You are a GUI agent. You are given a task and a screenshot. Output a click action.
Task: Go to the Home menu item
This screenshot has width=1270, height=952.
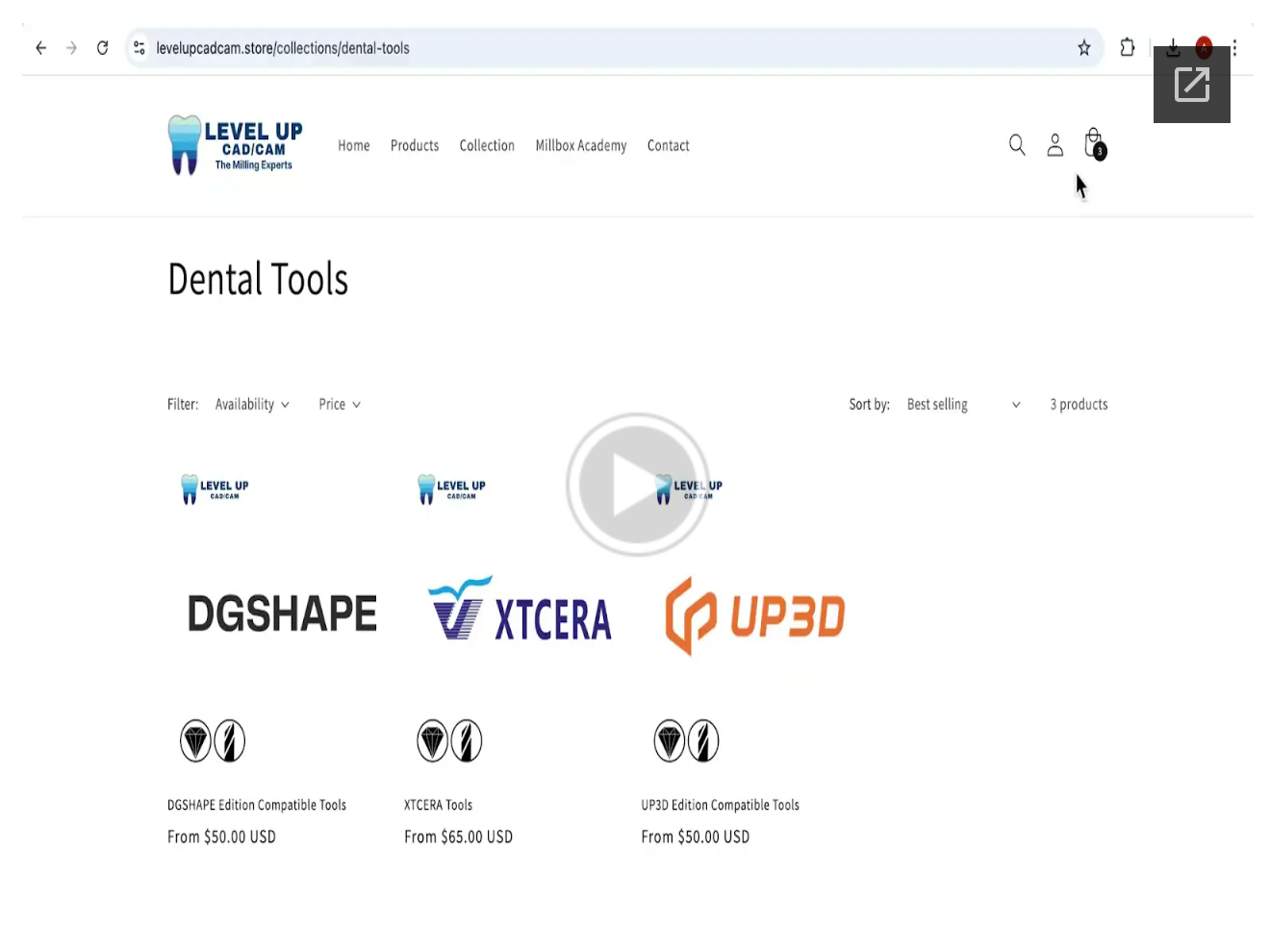pos(354,145)
